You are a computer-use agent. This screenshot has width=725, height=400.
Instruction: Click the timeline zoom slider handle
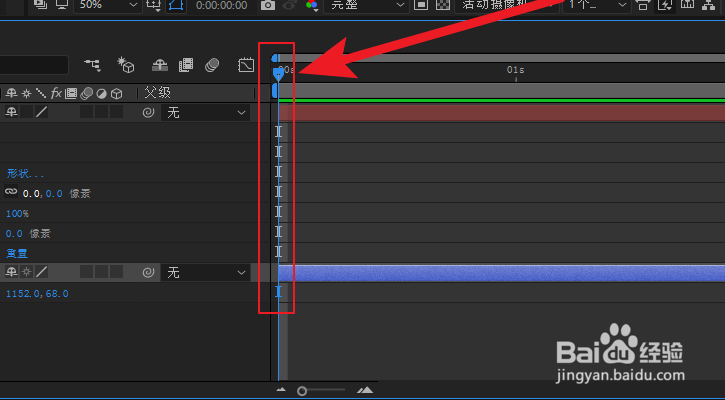click(x=302, y=391)
